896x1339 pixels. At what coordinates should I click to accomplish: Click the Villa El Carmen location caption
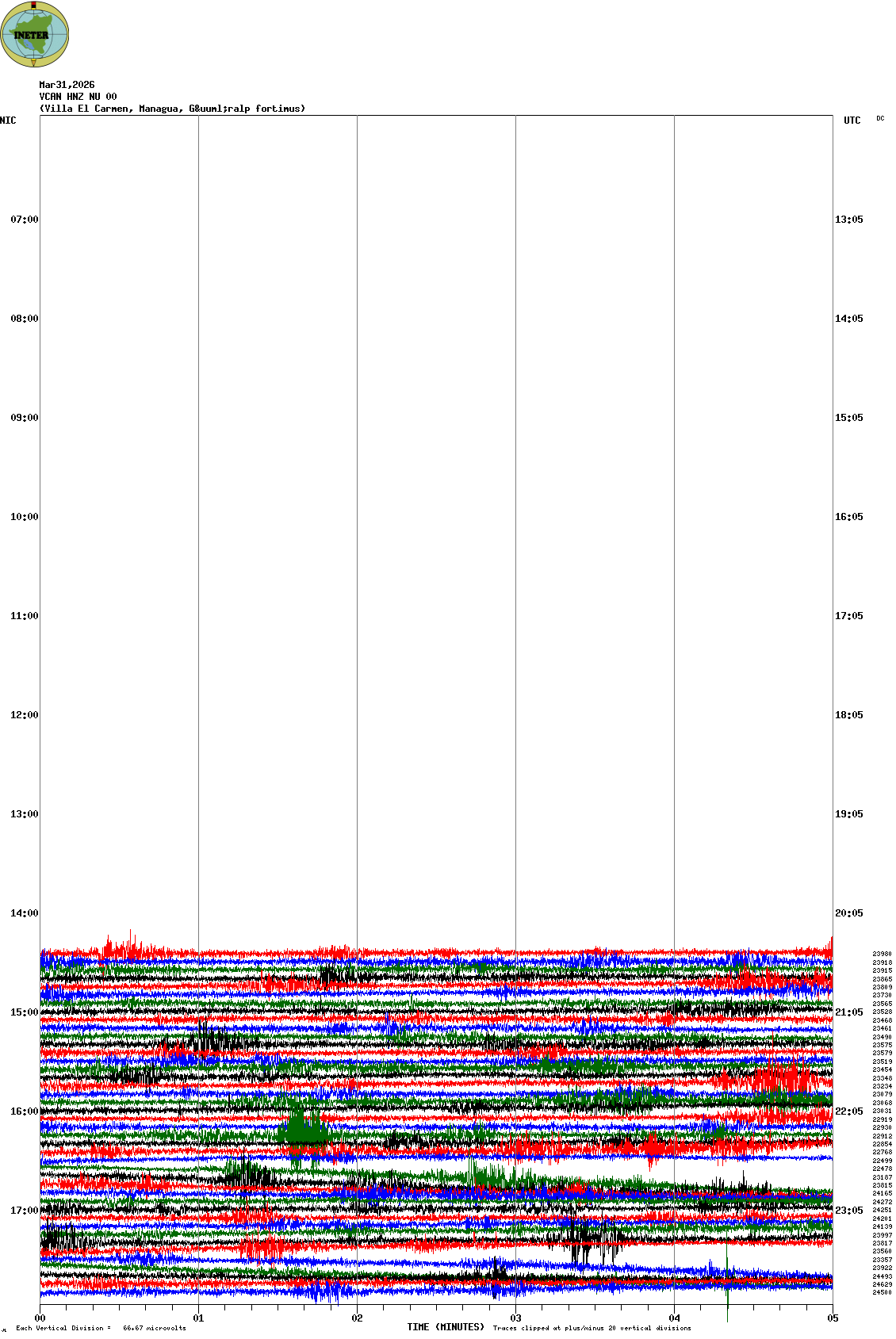coord(172,109)
